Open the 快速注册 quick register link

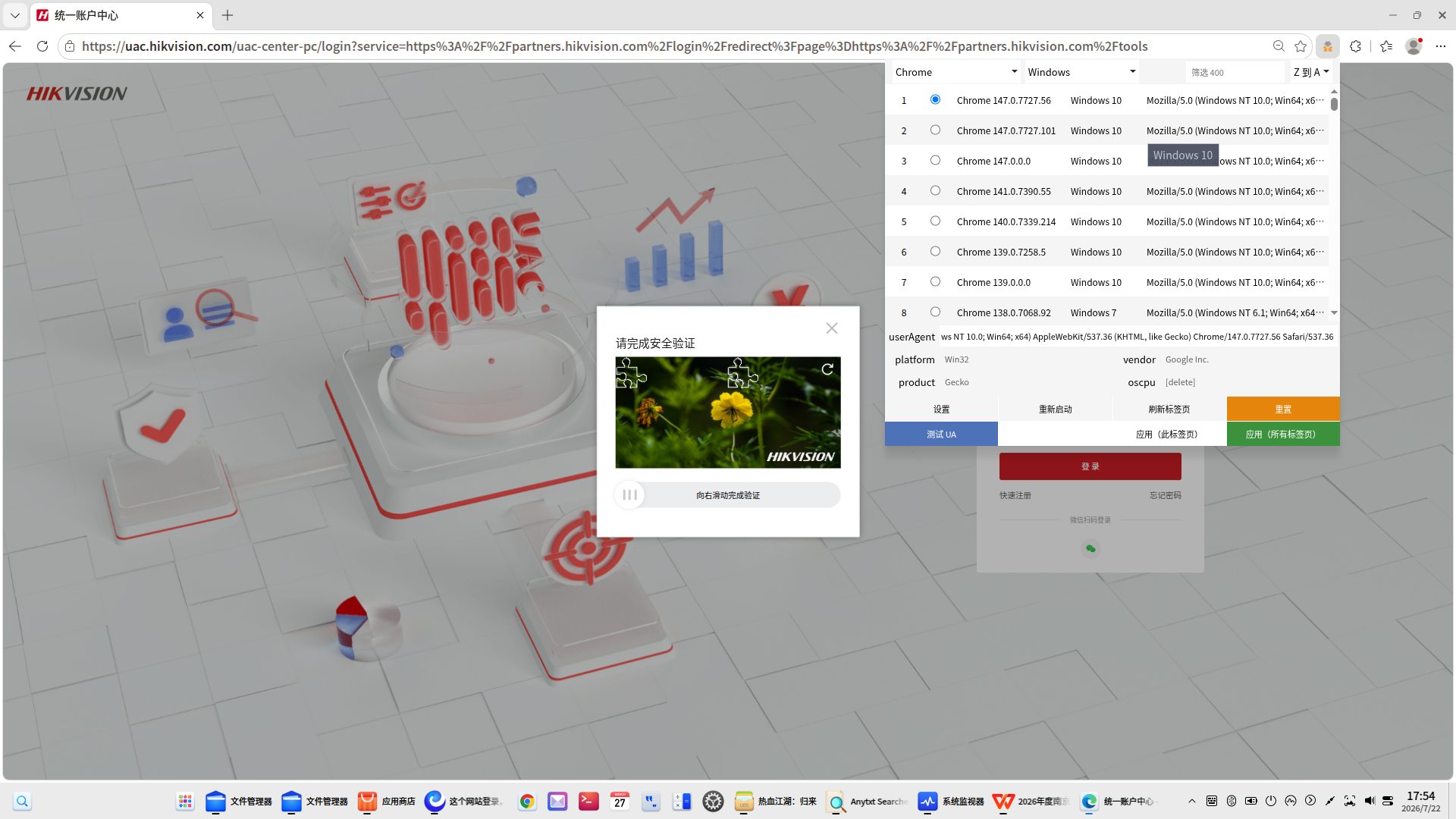pyautogui.click(x=1015, y=495)
